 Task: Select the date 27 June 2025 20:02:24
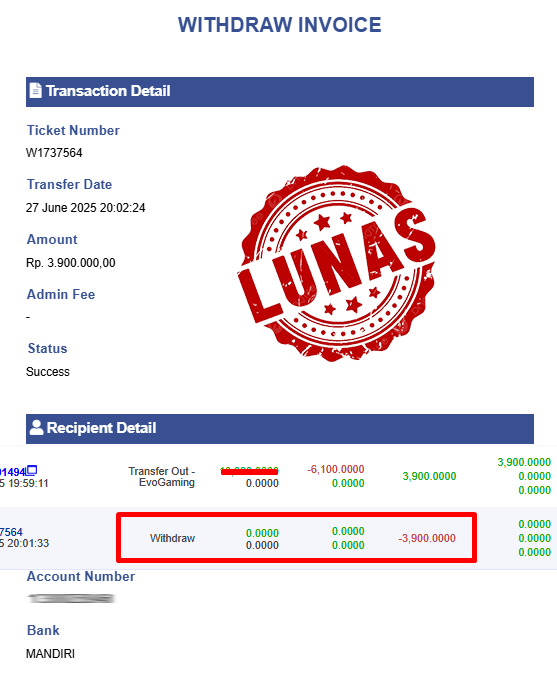85,208
